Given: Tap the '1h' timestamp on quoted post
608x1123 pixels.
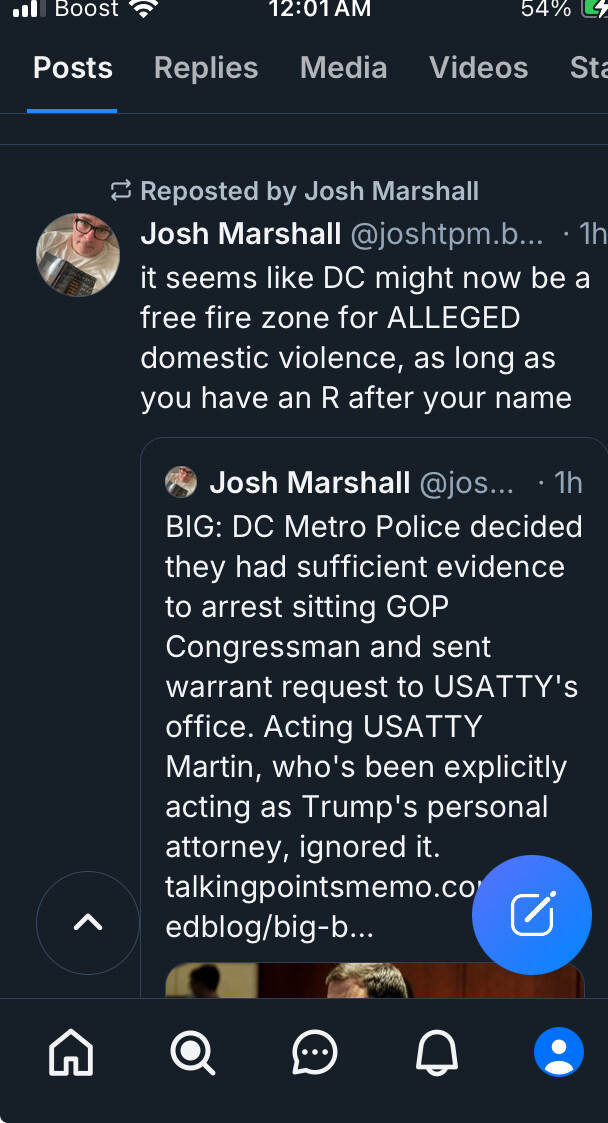Looking at the screenshot, I should click(567, 484).
